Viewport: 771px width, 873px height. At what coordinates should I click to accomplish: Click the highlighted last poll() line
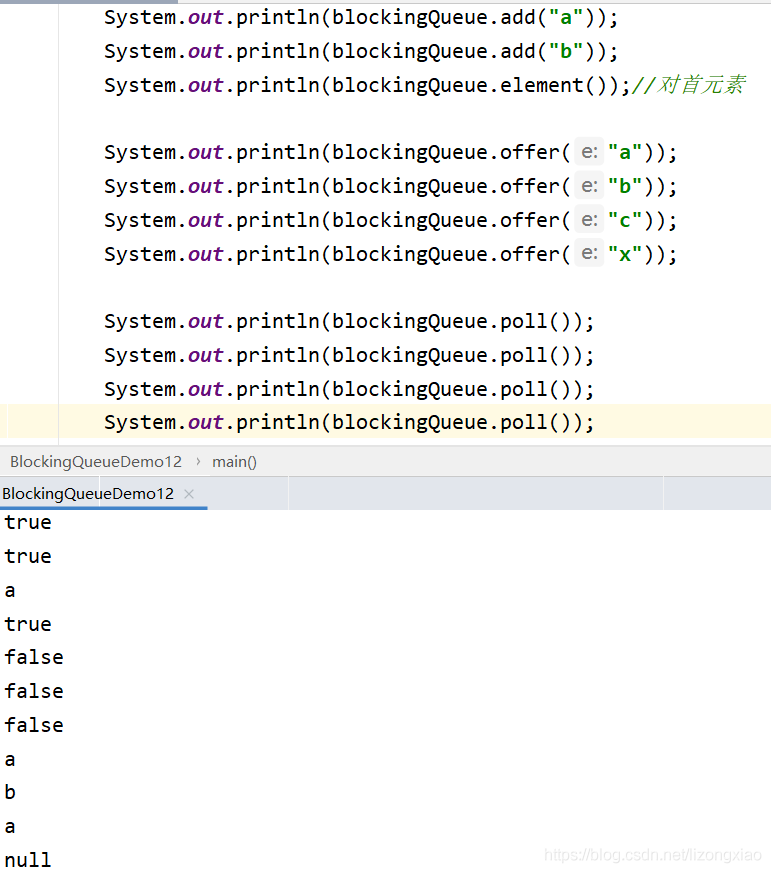click(x=348, y=423)
